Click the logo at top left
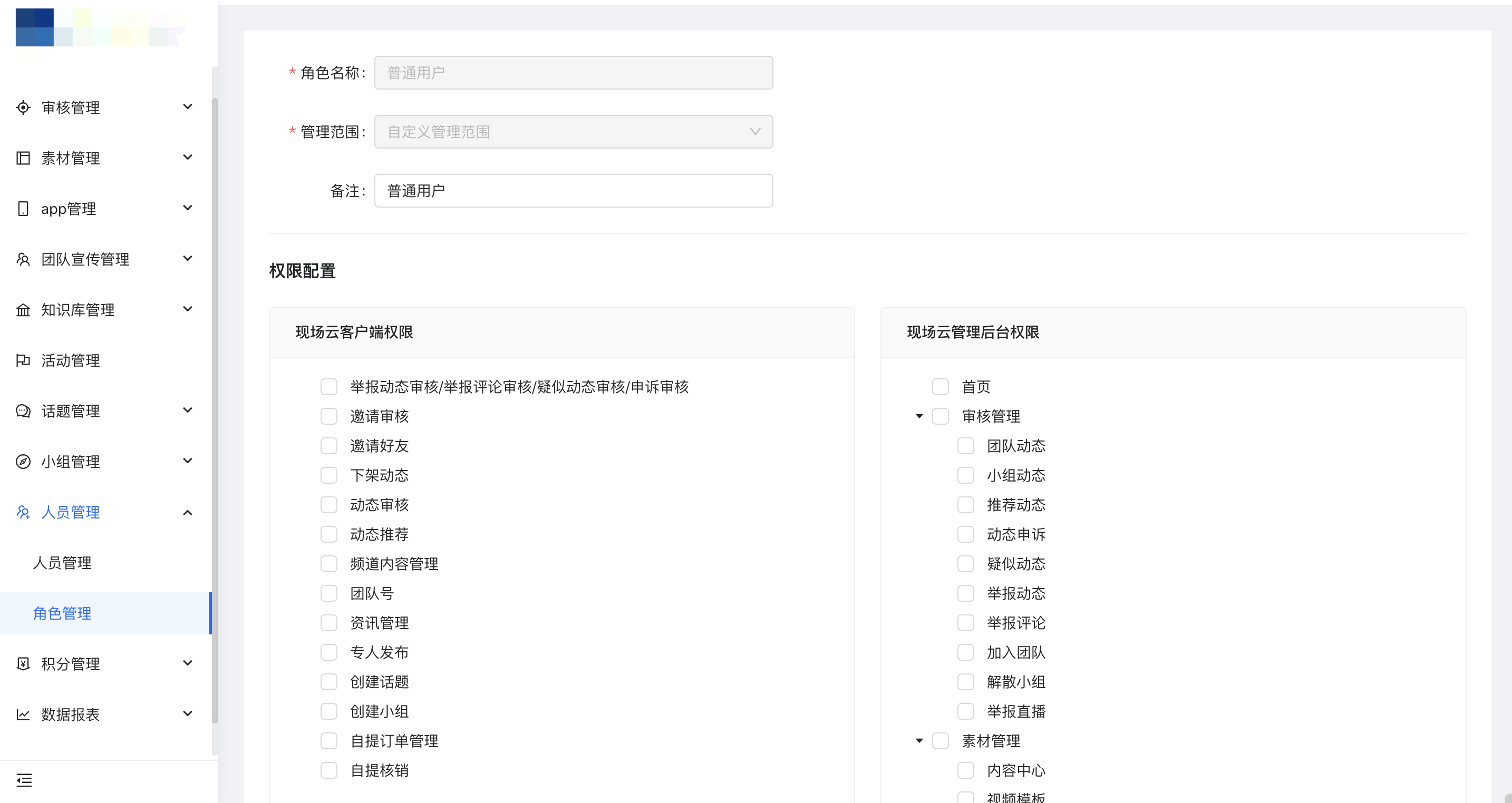The height and width of the screenshot is (803, 1512). coord(100,28)
